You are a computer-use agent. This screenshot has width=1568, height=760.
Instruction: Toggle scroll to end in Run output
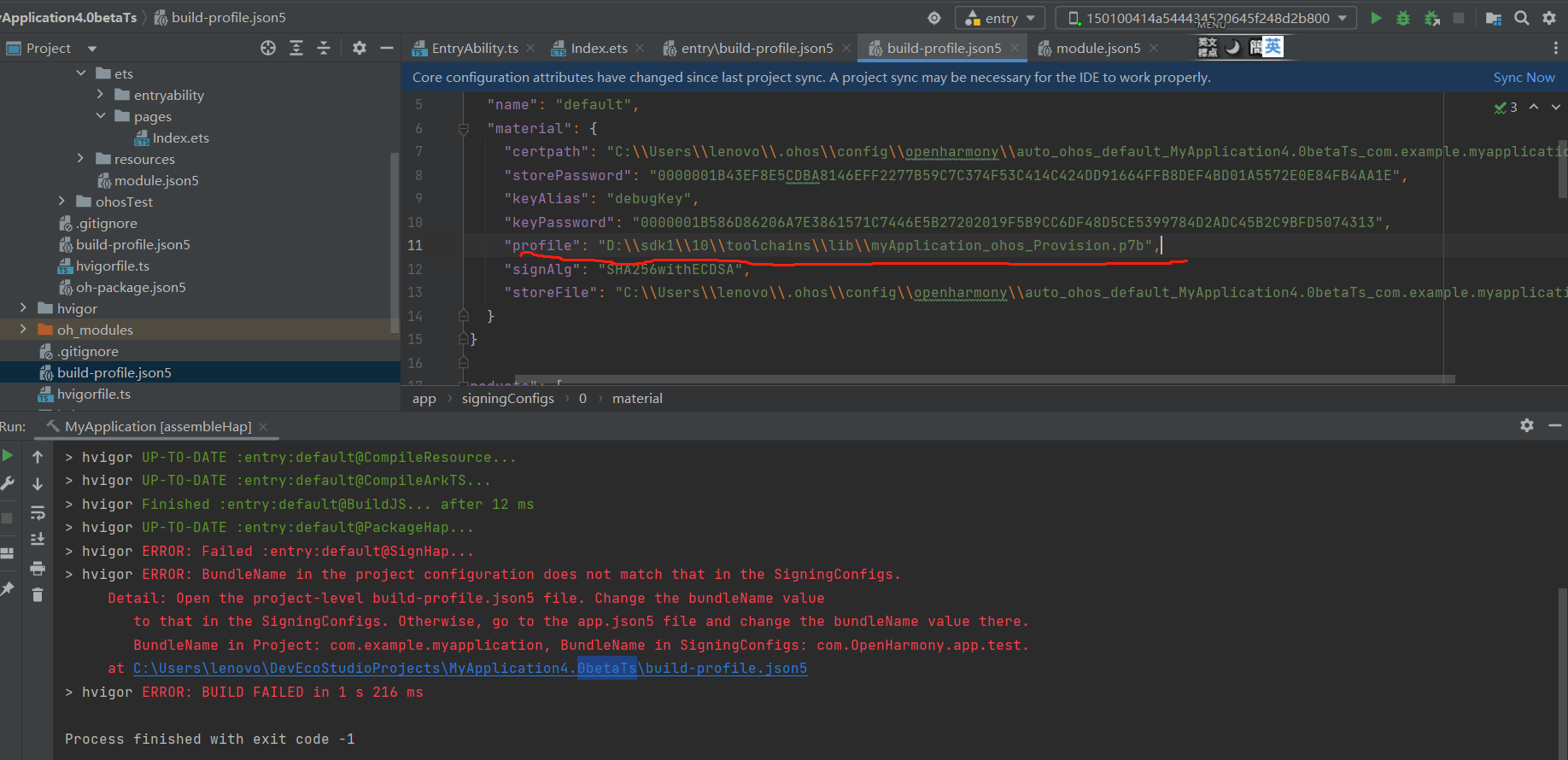(38, 540)
